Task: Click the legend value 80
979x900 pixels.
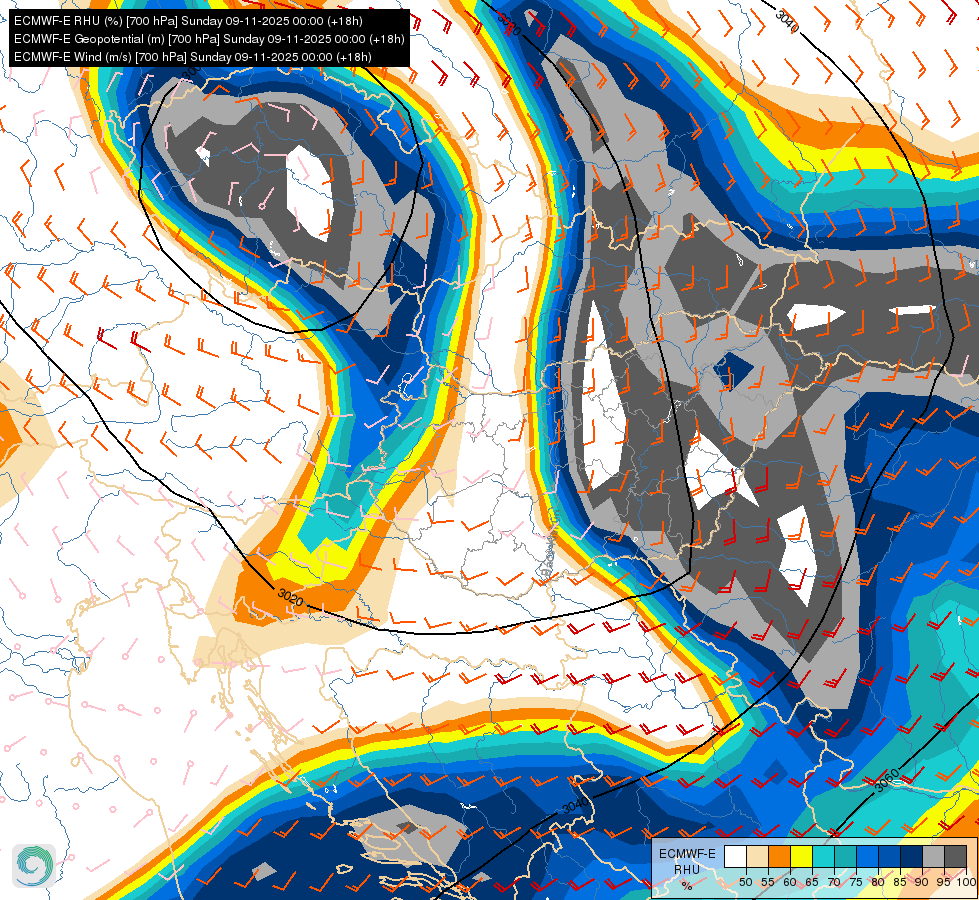Action: coord(878,882)
